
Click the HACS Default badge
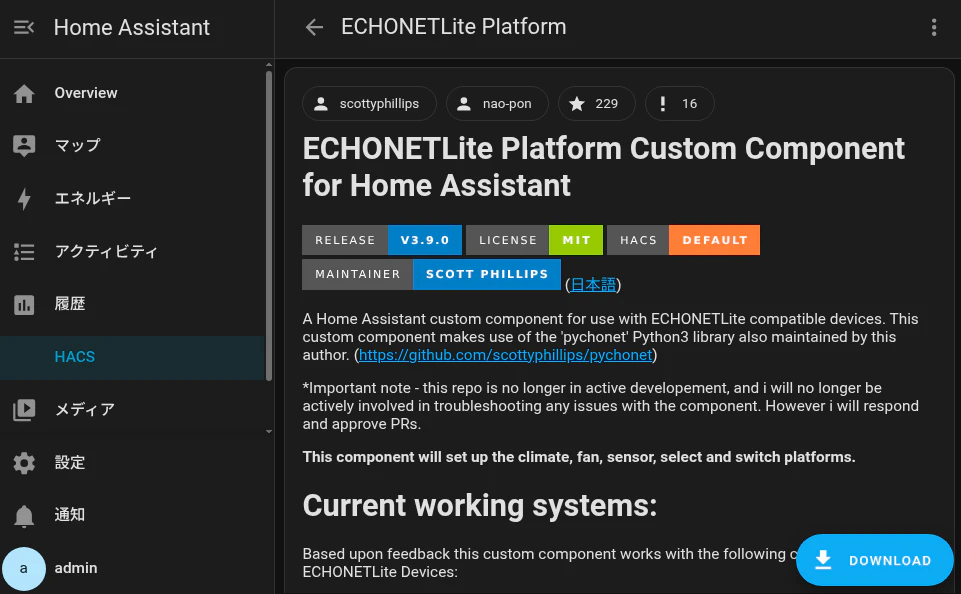point(683,240)
